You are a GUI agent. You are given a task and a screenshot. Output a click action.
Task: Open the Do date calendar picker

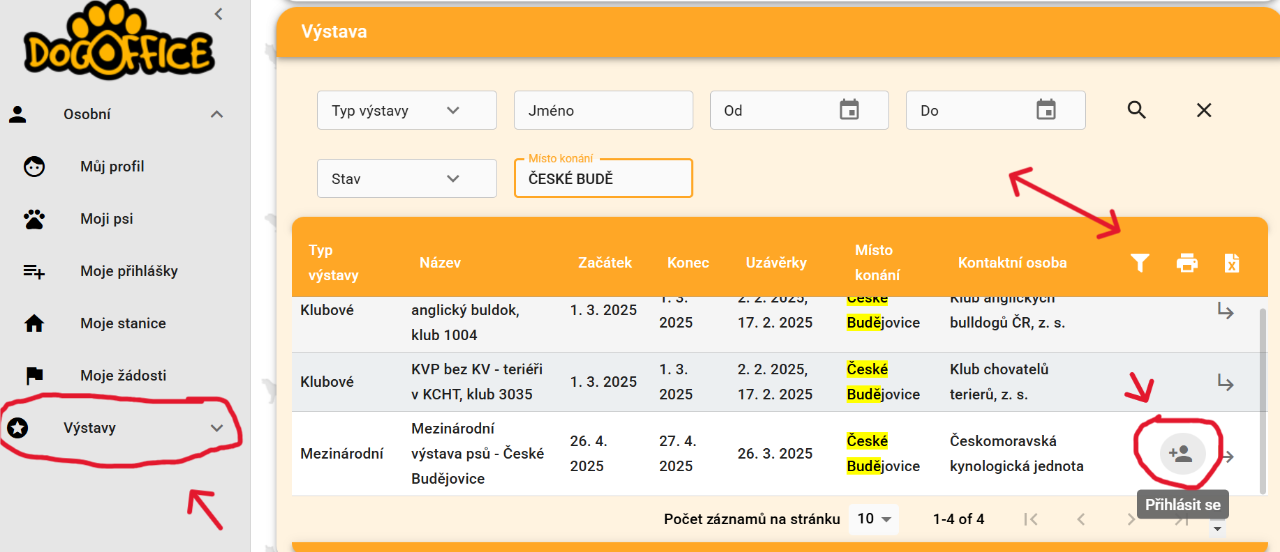click(x=1046, y=110)
